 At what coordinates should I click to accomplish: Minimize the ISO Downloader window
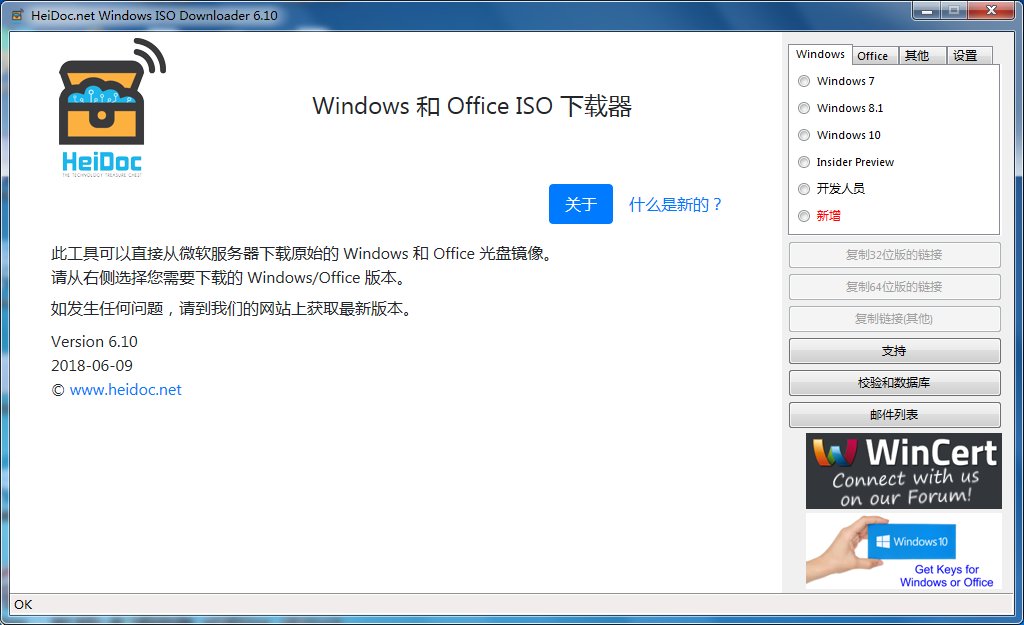click(926, 10)
